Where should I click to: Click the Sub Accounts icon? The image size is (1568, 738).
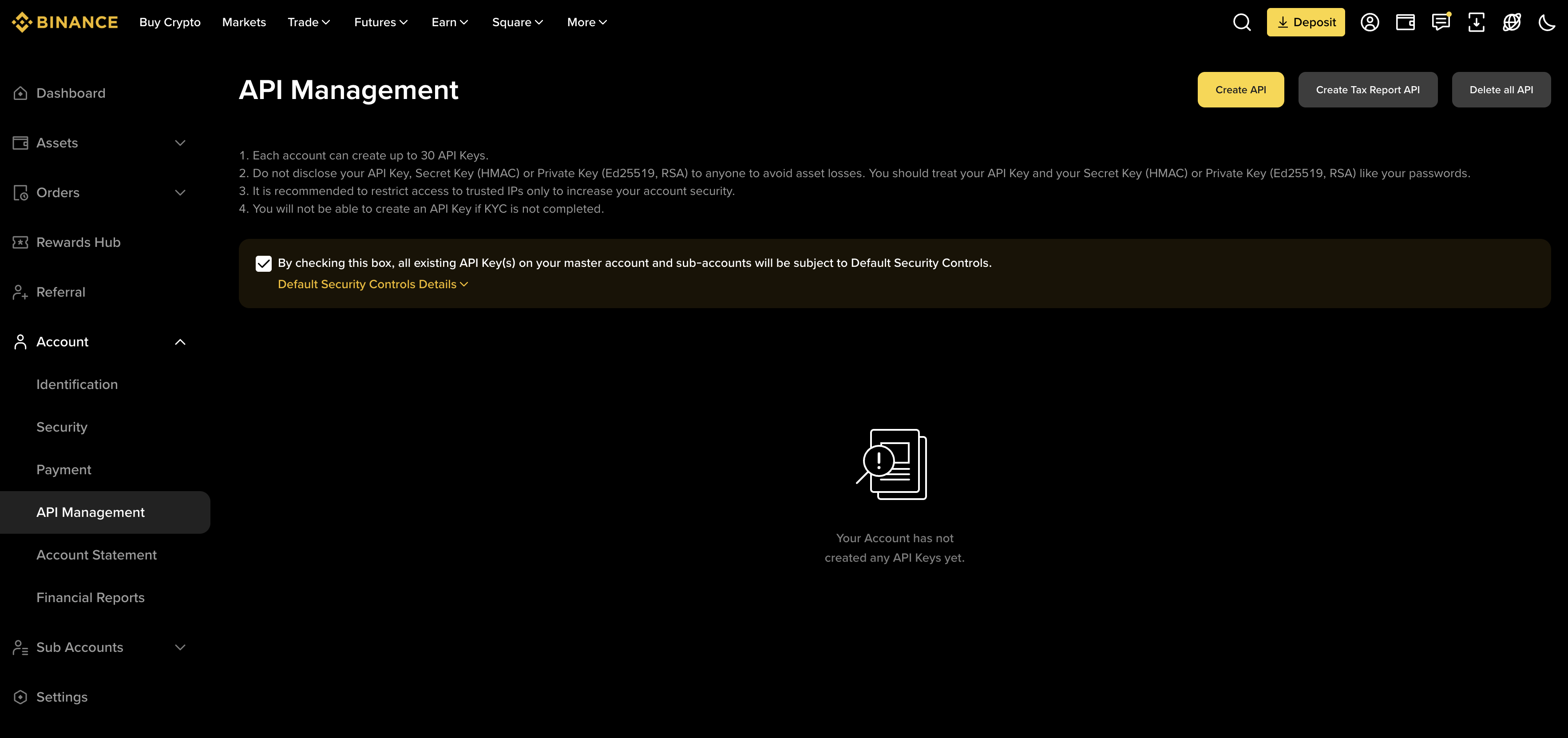click(20, 647)
